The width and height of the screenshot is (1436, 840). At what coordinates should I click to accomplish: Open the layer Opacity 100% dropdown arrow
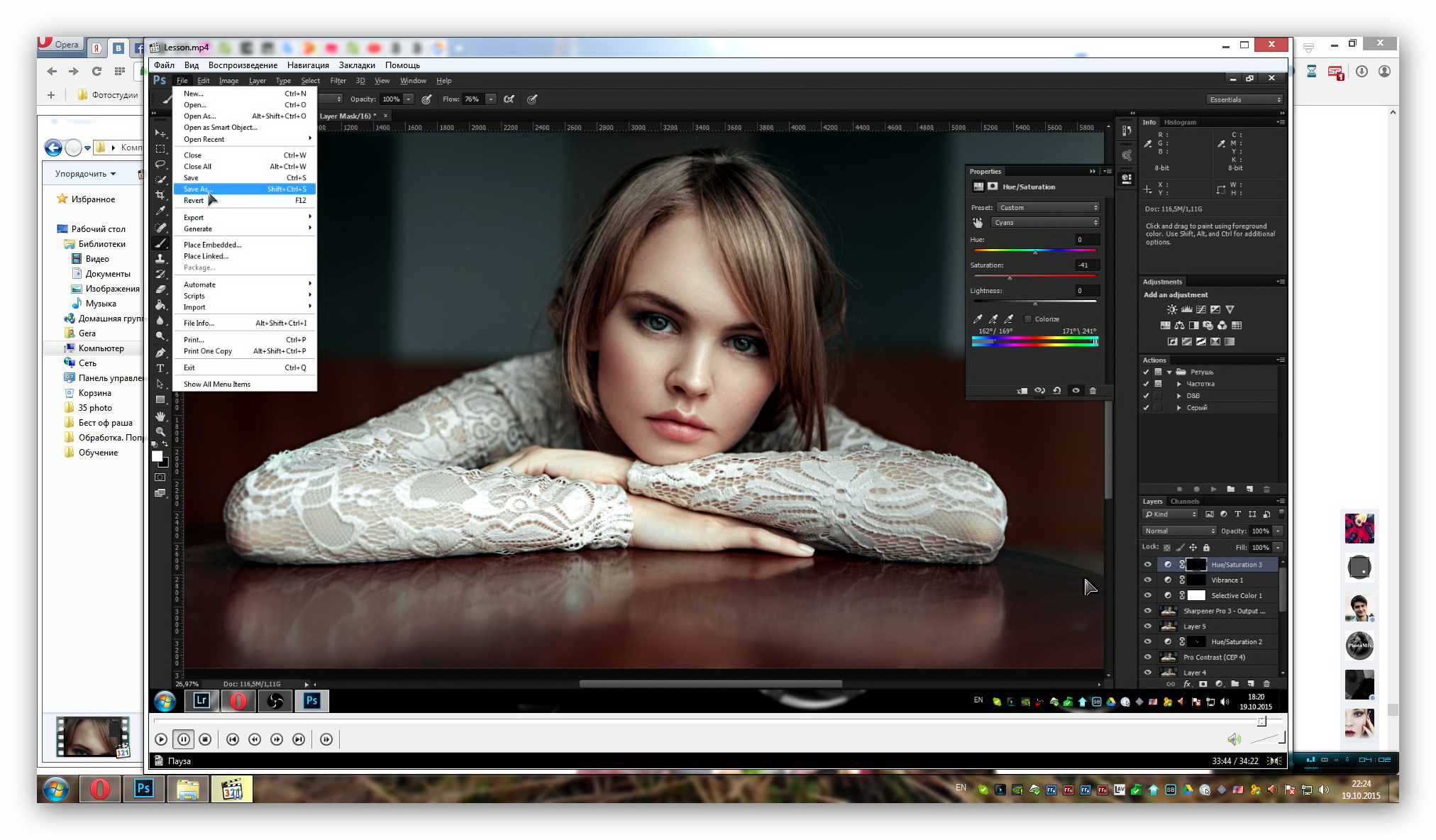1278,531
